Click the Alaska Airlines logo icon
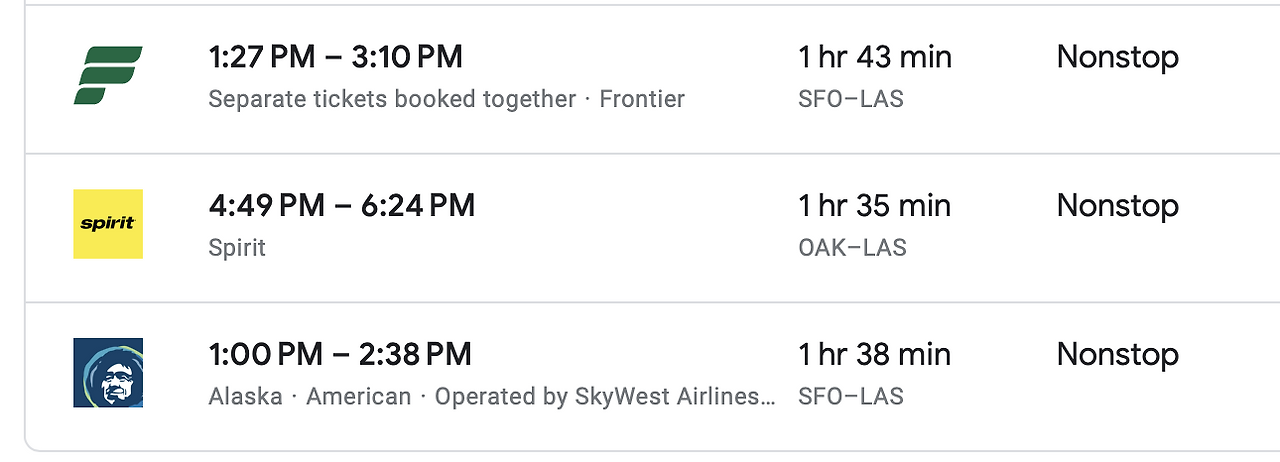The image size is (1280, 462). coord(108,373)
